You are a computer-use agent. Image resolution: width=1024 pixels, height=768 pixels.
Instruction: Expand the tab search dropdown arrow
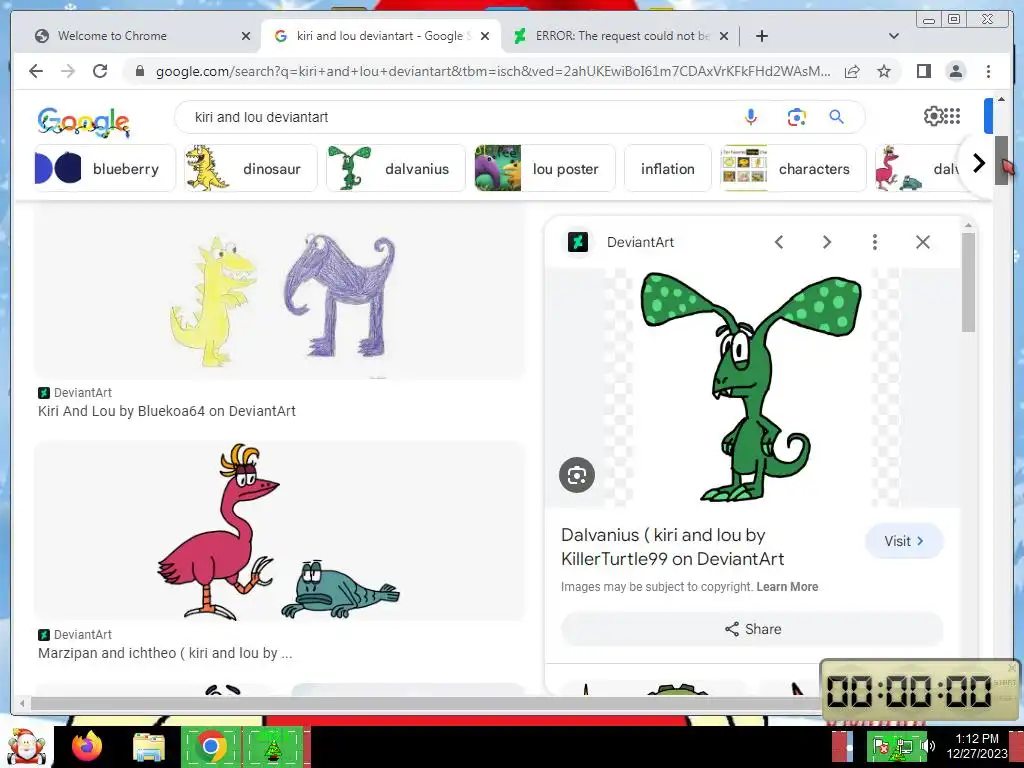click(x=894, y=36)
